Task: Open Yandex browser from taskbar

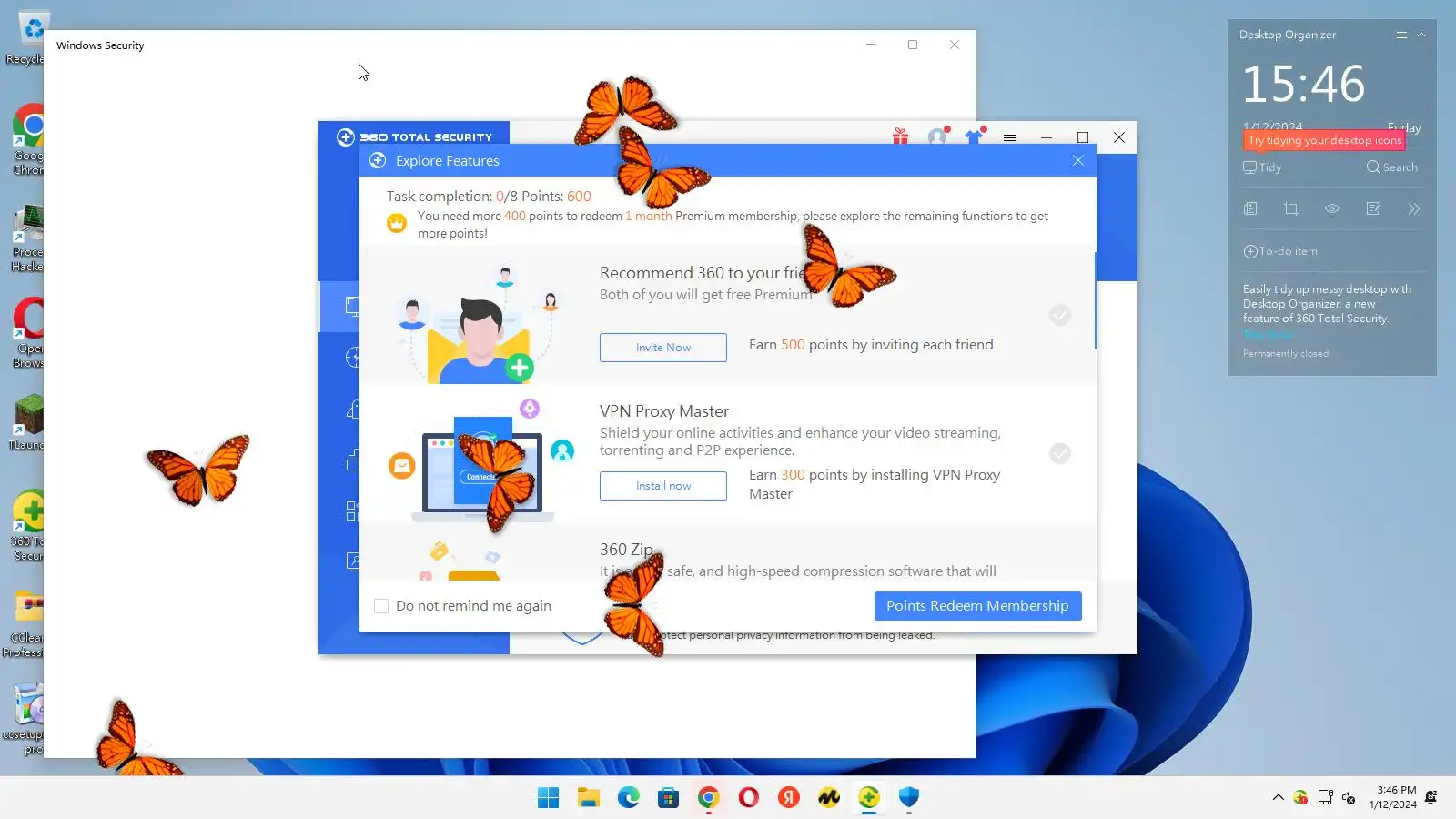Action: click(789, 798)
